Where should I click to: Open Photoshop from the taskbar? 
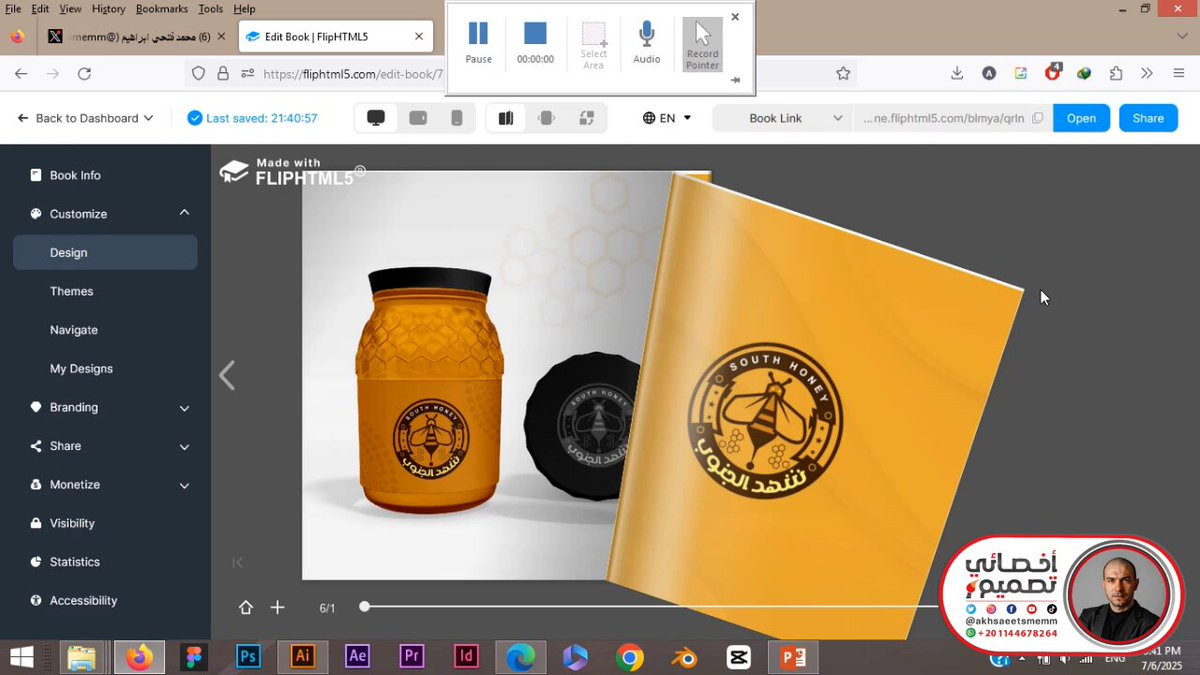point(248,657)
